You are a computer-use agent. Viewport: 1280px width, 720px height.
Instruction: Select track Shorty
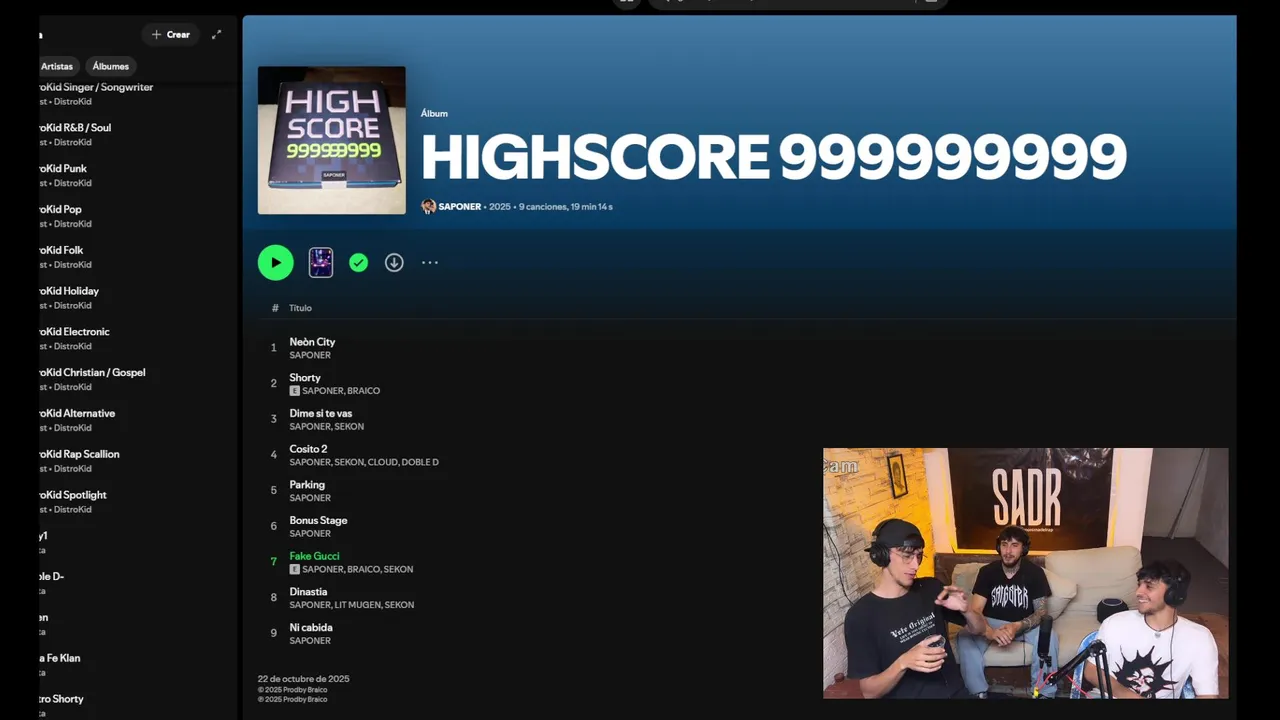click(x=305, y=378)
